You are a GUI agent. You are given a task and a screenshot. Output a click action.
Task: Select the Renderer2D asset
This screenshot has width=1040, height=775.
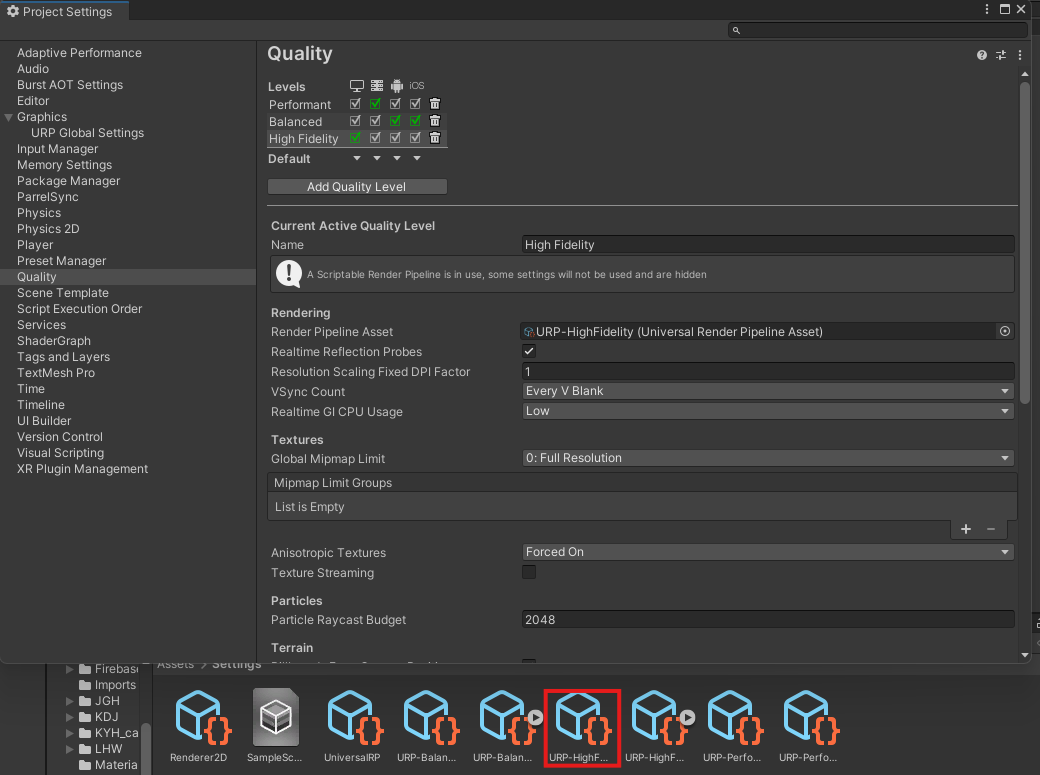[x=198, y=726]
